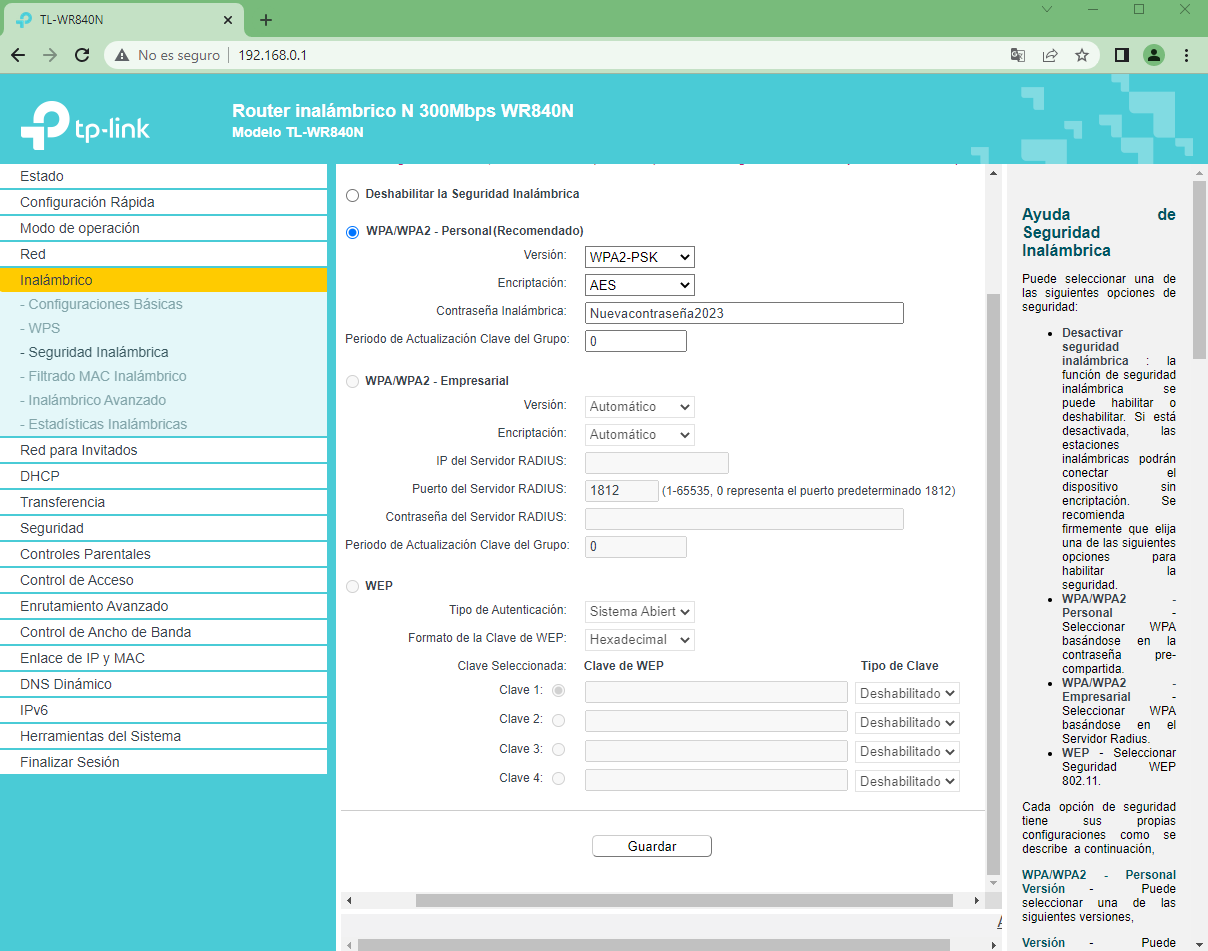Open the Chrome profile avatar
Screen dimensions: 1208x951
click(1154, 55)
